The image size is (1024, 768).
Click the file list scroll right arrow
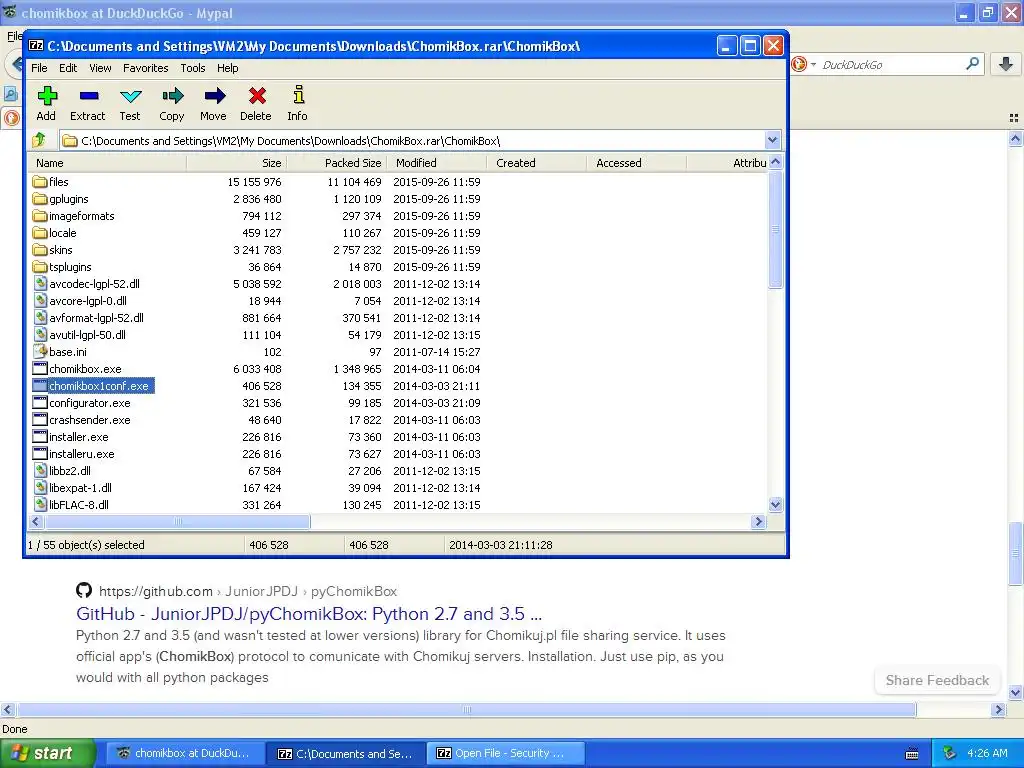click(758, 522)
